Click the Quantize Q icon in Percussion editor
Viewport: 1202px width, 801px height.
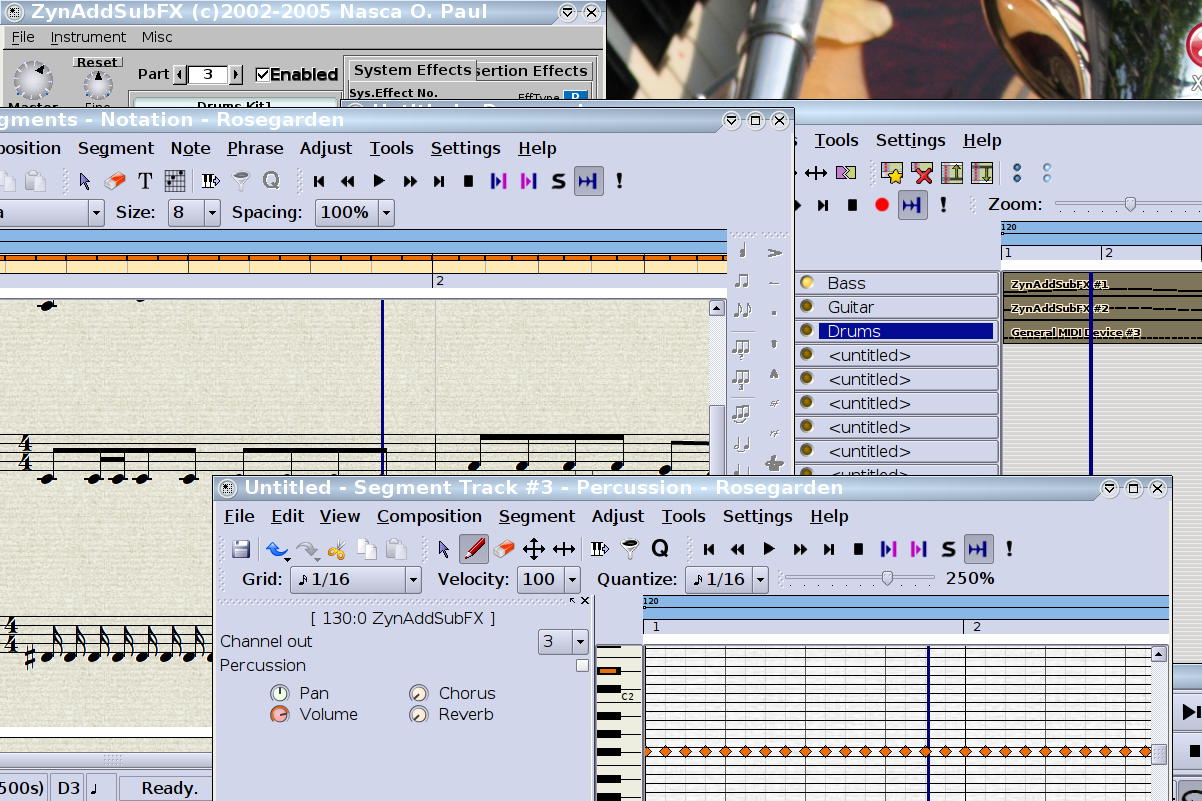pyautogui.click(x=660, y=549)
